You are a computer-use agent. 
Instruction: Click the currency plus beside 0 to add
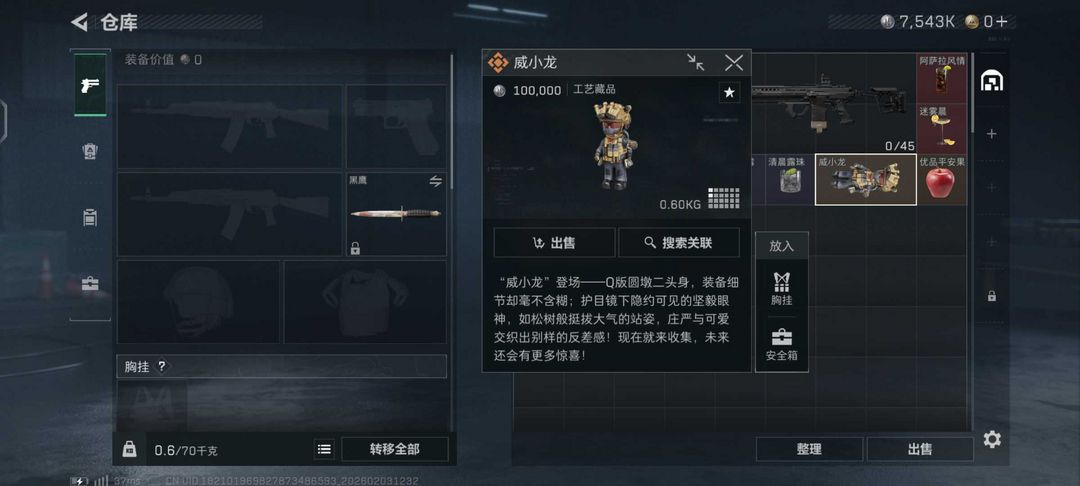(1001, 21)
